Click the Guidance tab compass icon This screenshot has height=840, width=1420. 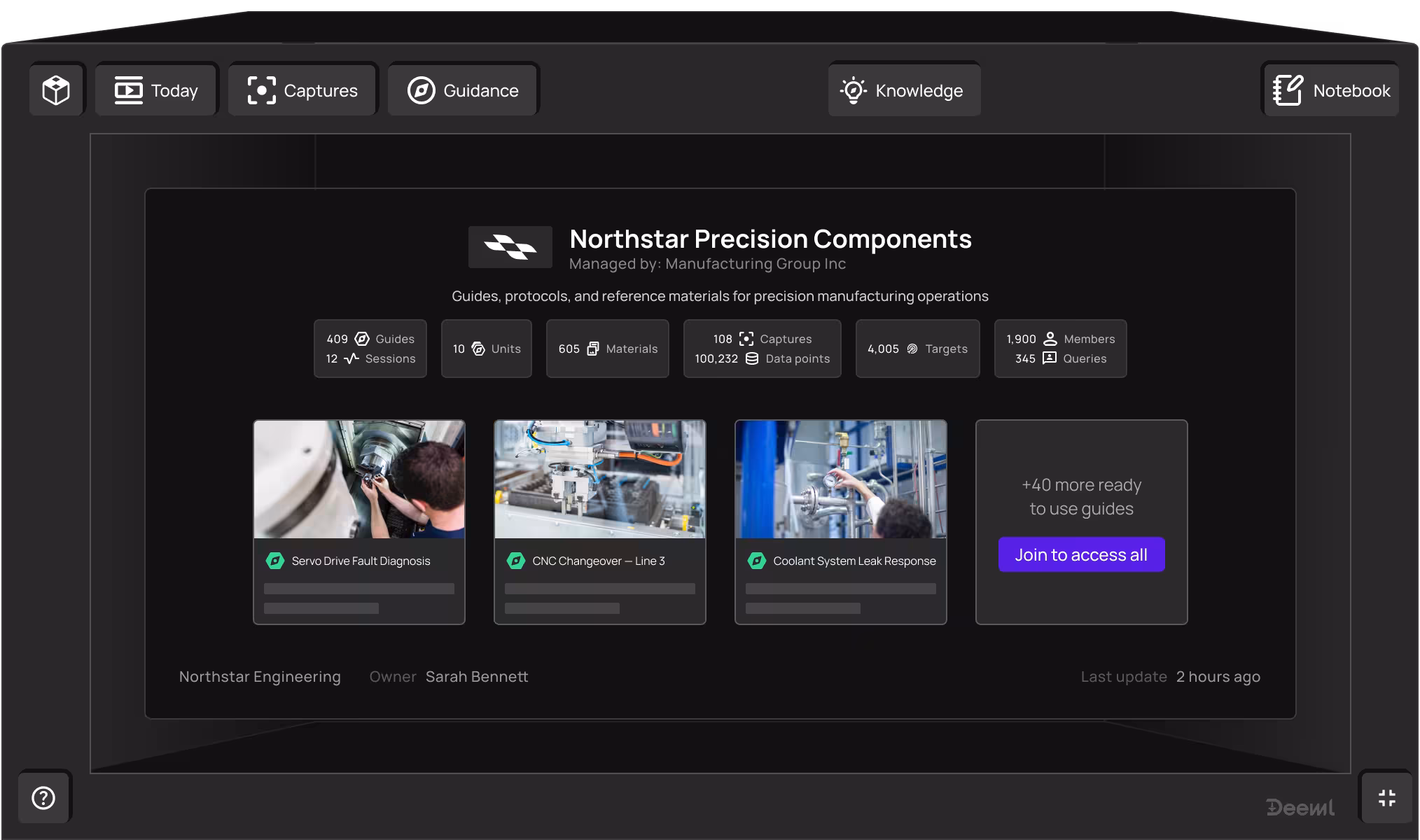[422, 90]
